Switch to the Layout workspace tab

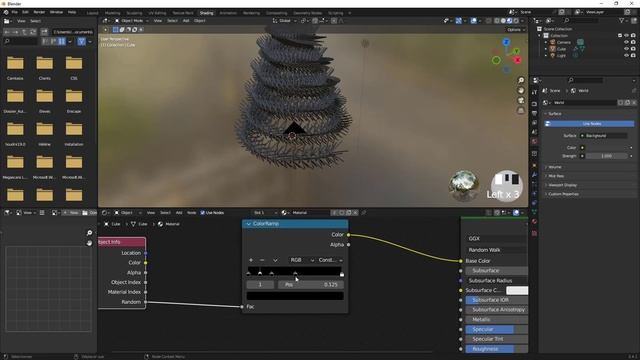[93, 13]
